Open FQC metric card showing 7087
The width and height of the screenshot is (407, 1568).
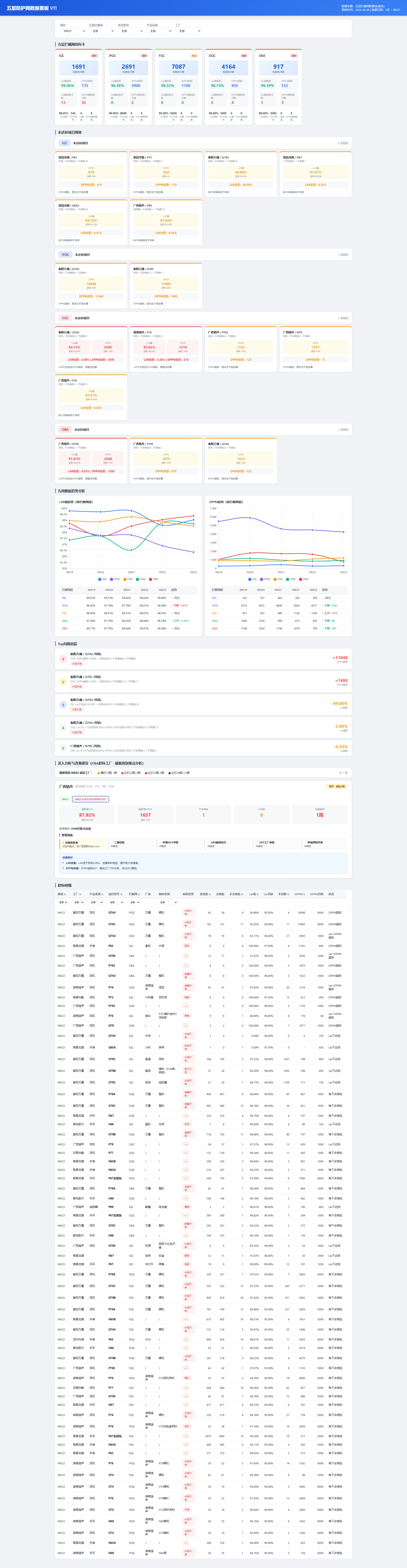[178, 87]
